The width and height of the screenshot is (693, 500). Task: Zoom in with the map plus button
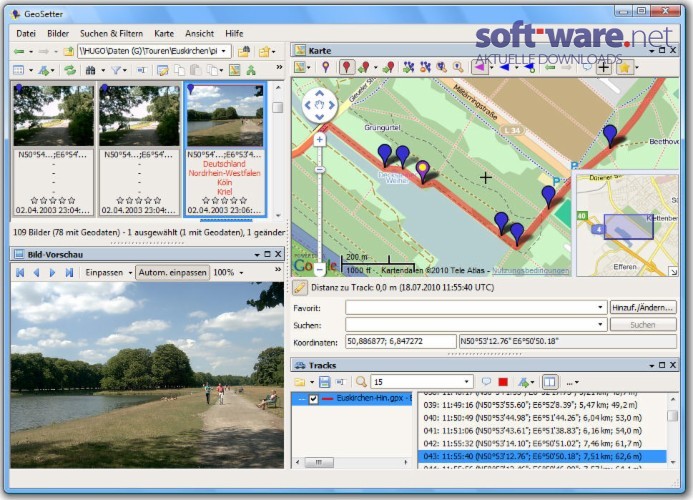[320, 140]
